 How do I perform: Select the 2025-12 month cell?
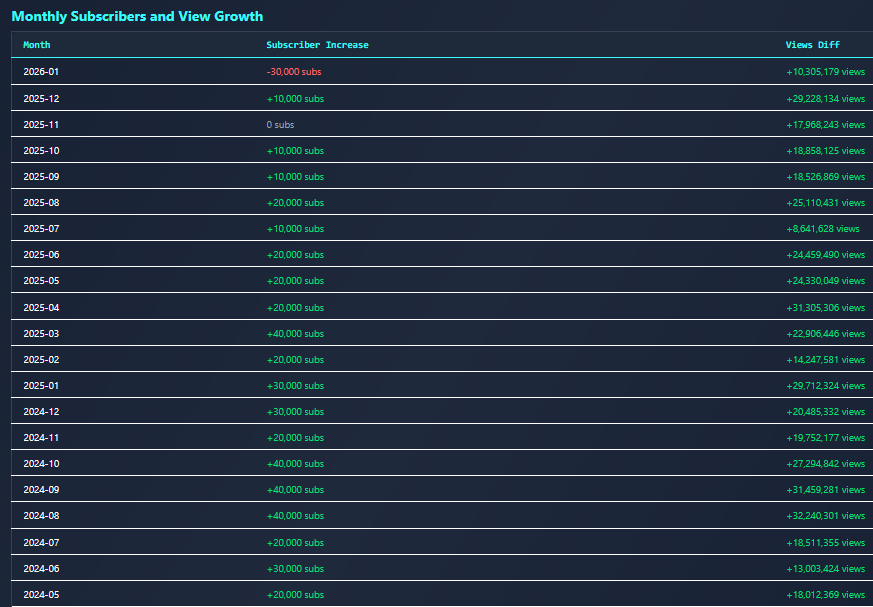[x=41, y=99]
